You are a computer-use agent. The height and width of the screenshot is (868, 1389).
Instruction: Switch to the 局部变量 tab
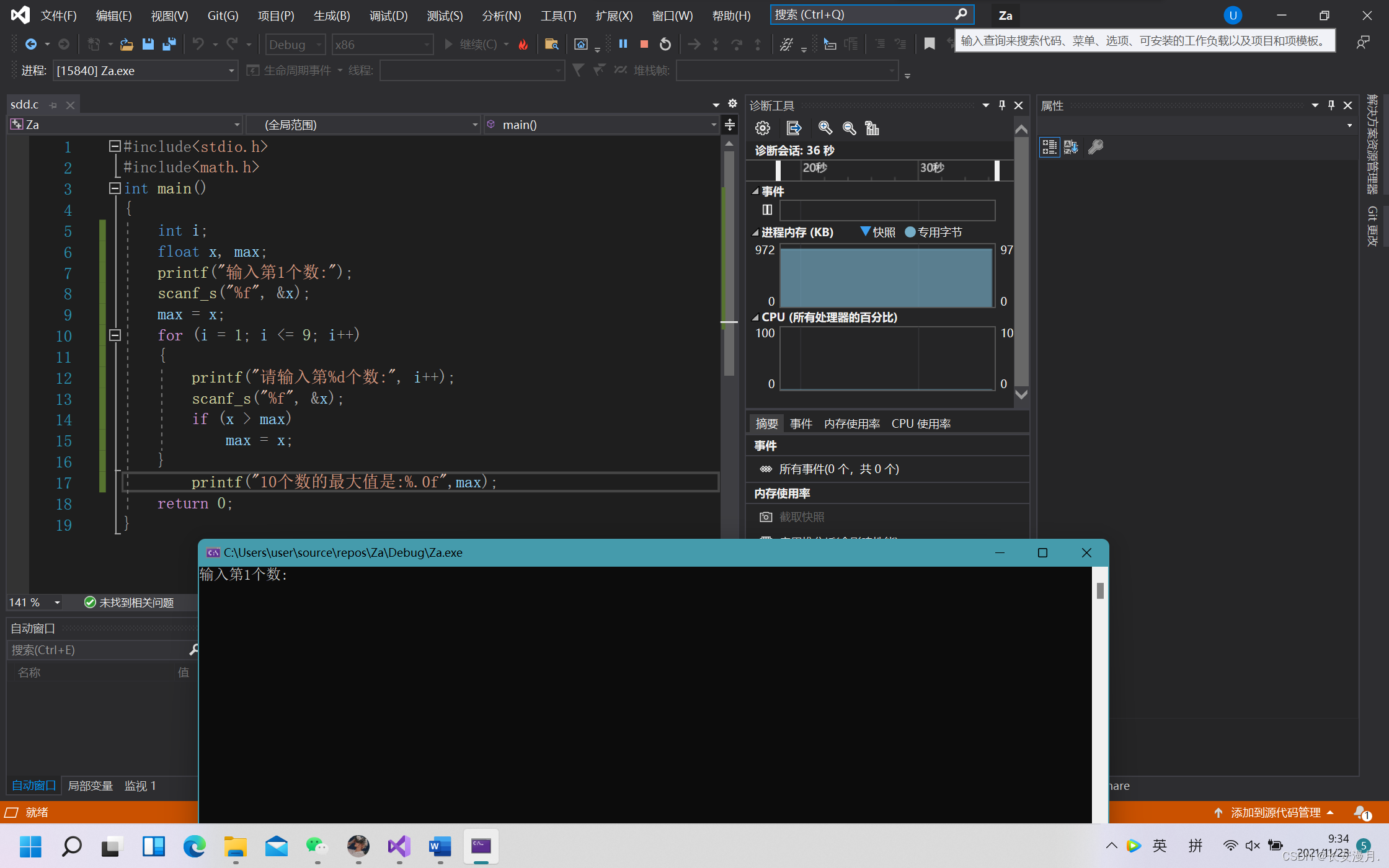(91, 786)
